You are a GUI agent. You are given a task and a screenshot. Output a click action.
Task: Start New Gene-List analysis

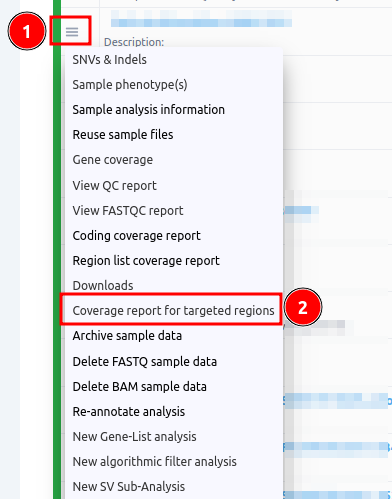(134, 437)
